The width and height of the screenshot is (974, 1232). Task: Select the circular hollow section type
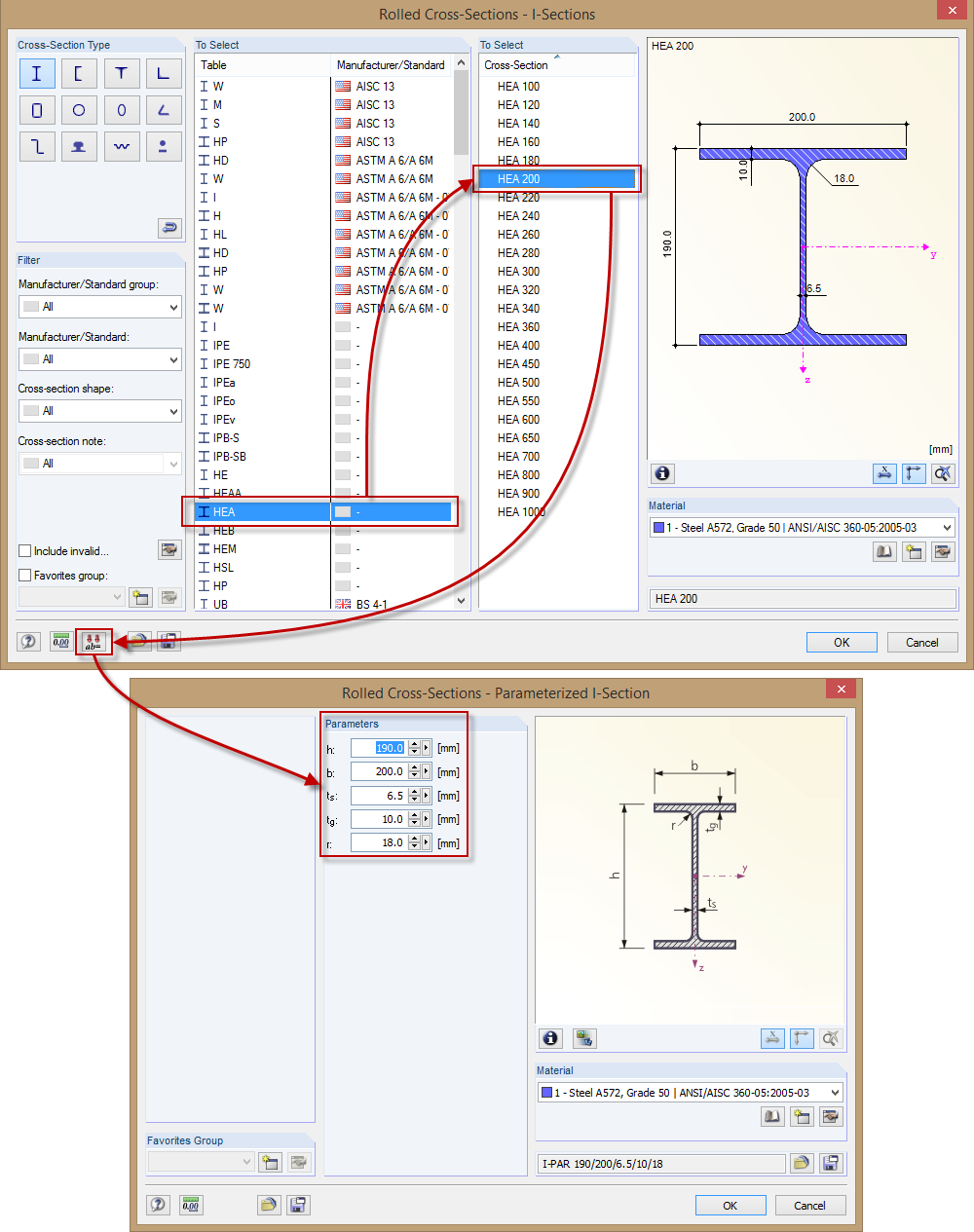coord(79,110)
